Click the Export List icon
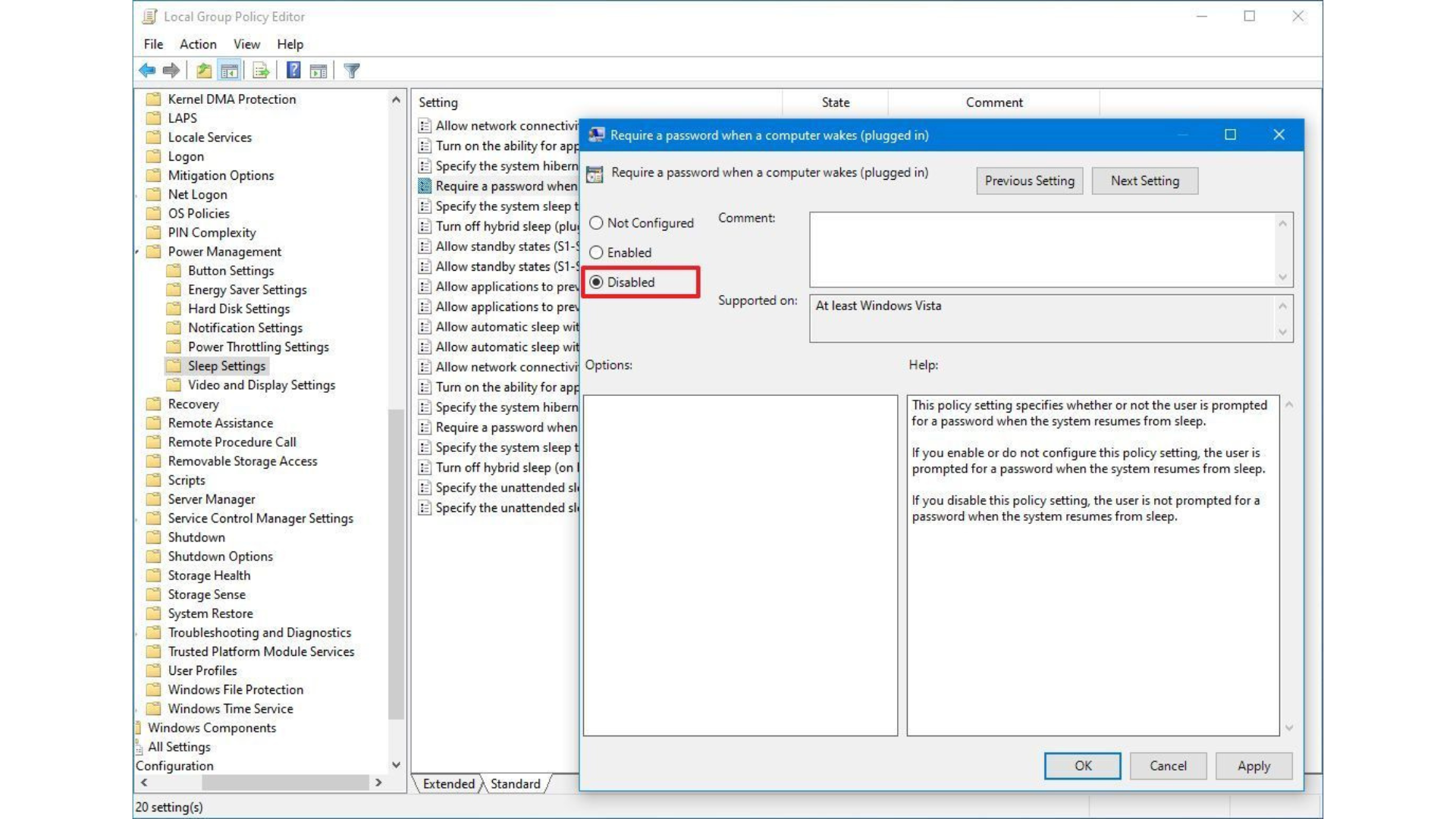 (260, 71)
